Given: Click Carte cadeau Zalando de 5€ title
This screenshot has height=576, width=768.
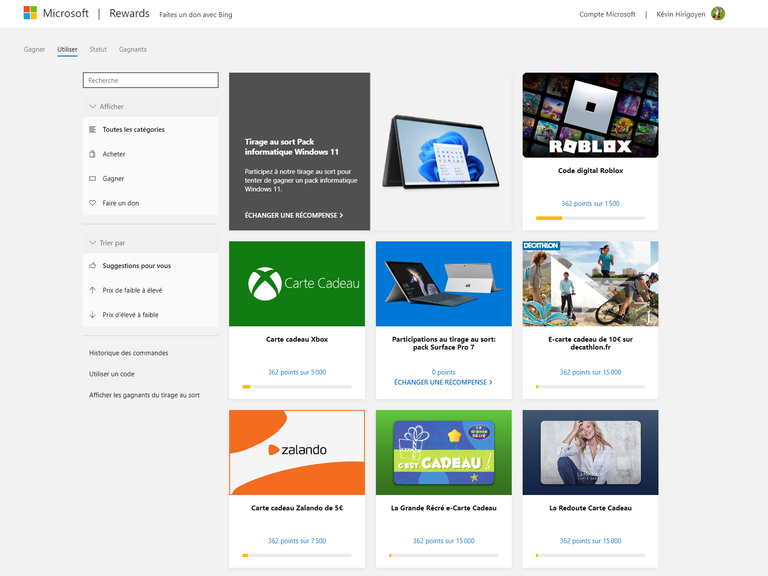Looking at the screenshot, I should point(297,508).
